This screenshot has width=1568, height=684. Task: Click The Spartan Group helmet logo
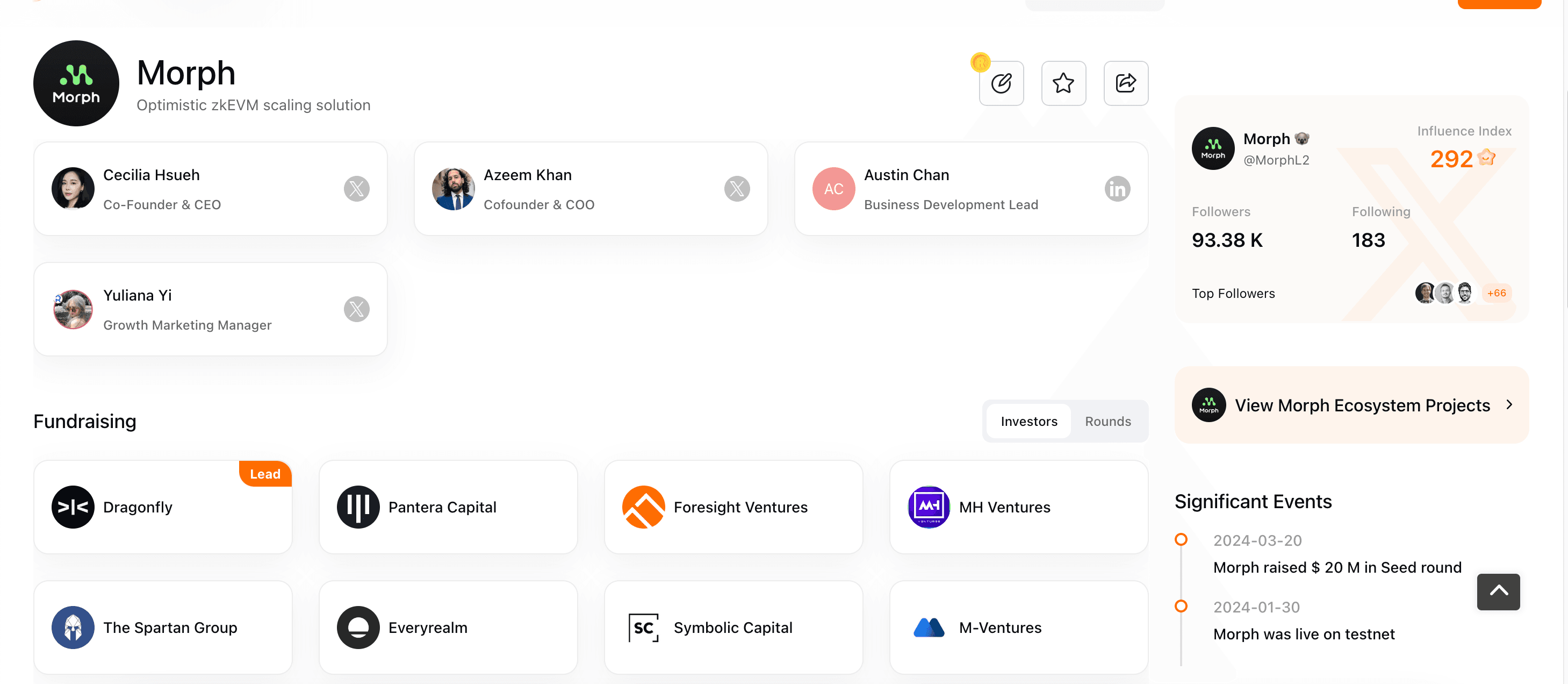pyautogui.click(x=73, y=628)
